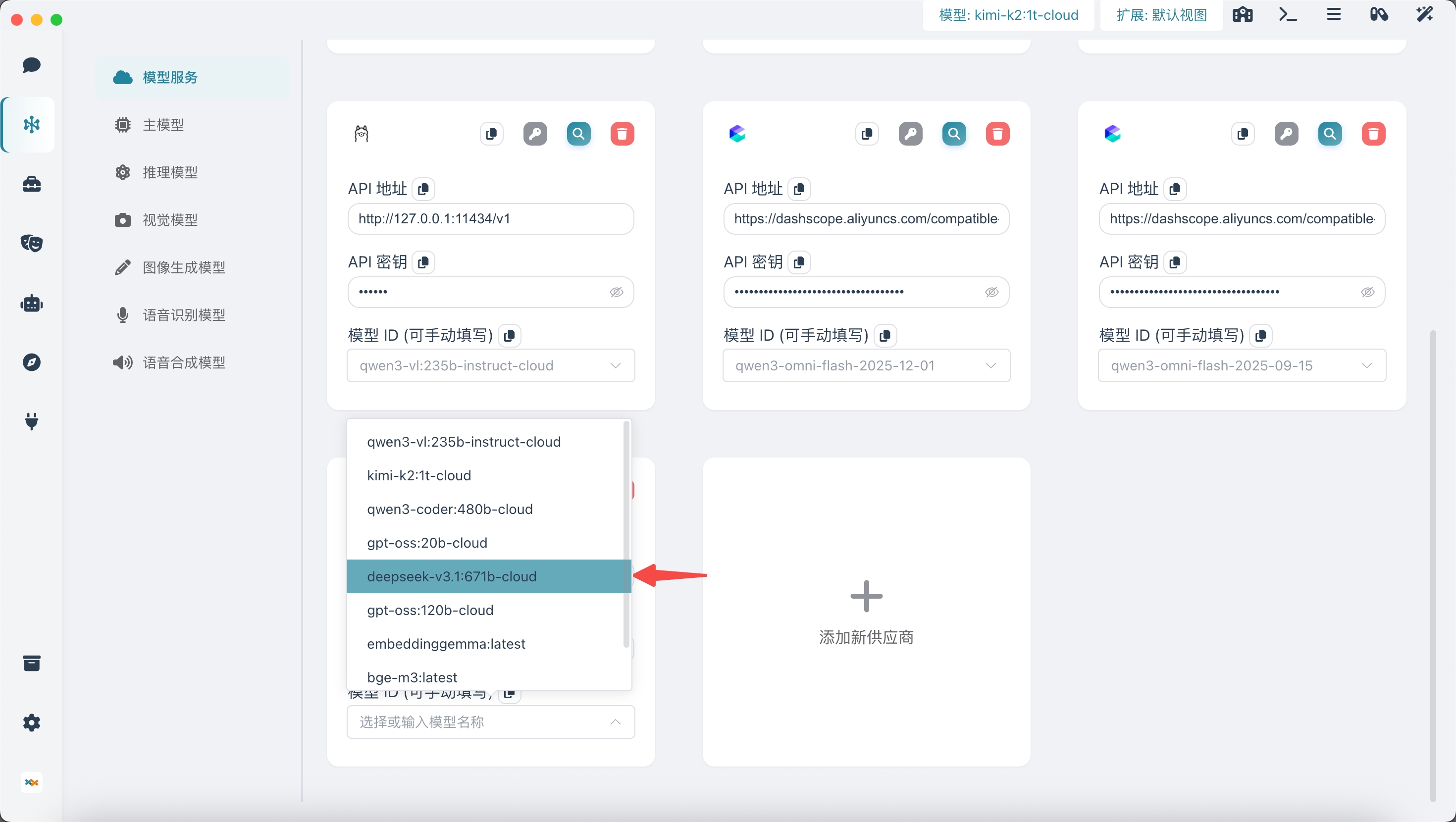Expand the qwen3-vl:235b-instruct-cloud model dropdown
Image resolution: width=1456 pixels, height=822 pixels.
(616, 366)
